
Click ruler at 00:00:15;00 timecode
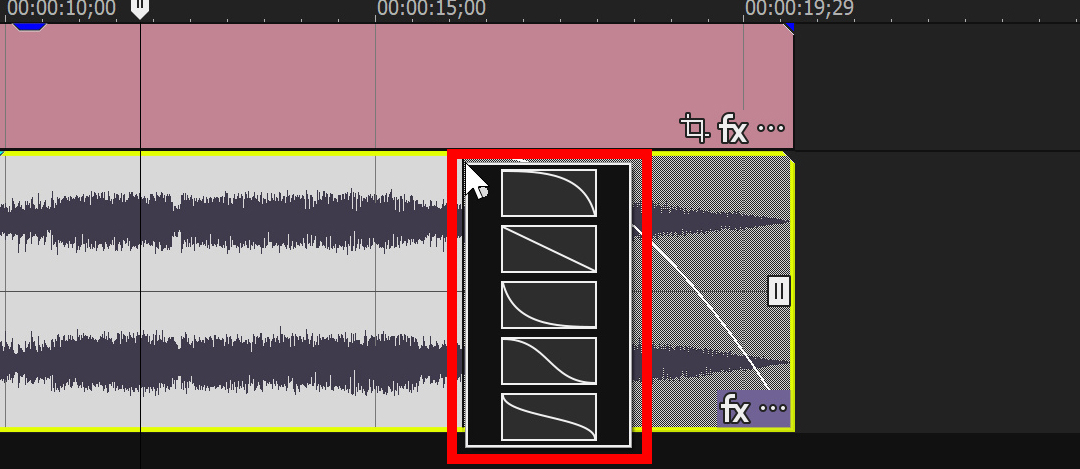click(x=431, y=8)
